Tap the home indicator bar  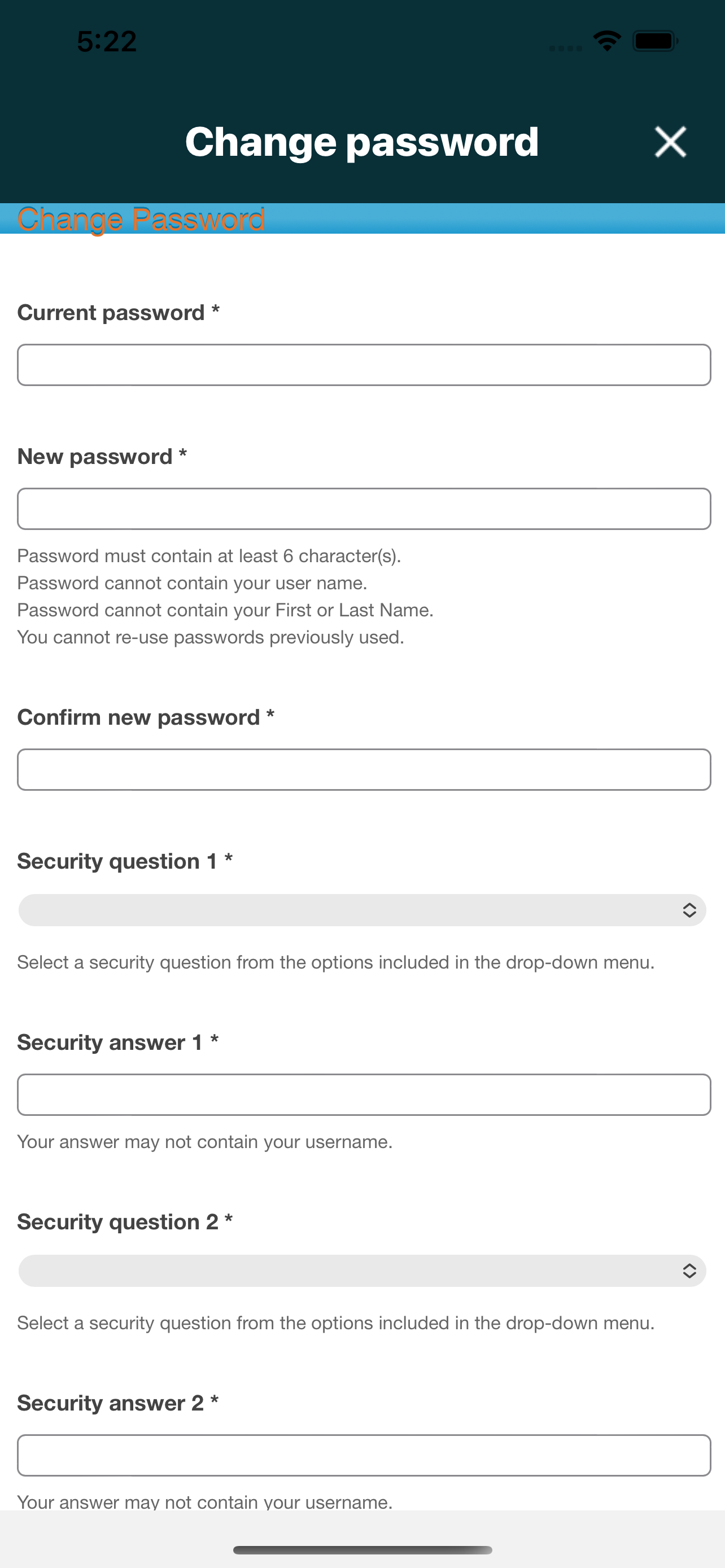(x=362, y=1550)
